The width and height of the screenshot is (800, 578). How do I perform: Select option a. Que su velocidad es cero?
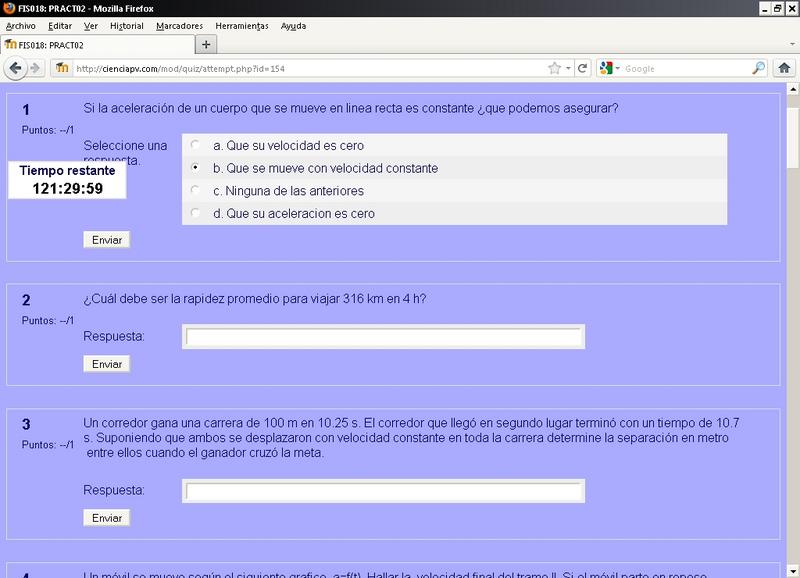195,145
